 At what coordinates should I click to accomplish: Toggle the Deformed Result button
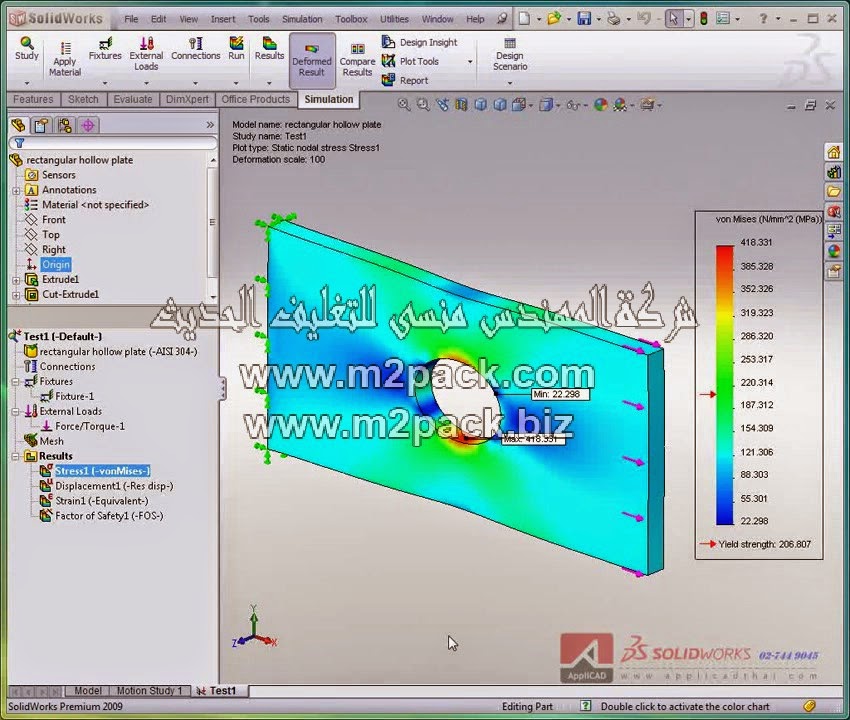click(312, 60)
